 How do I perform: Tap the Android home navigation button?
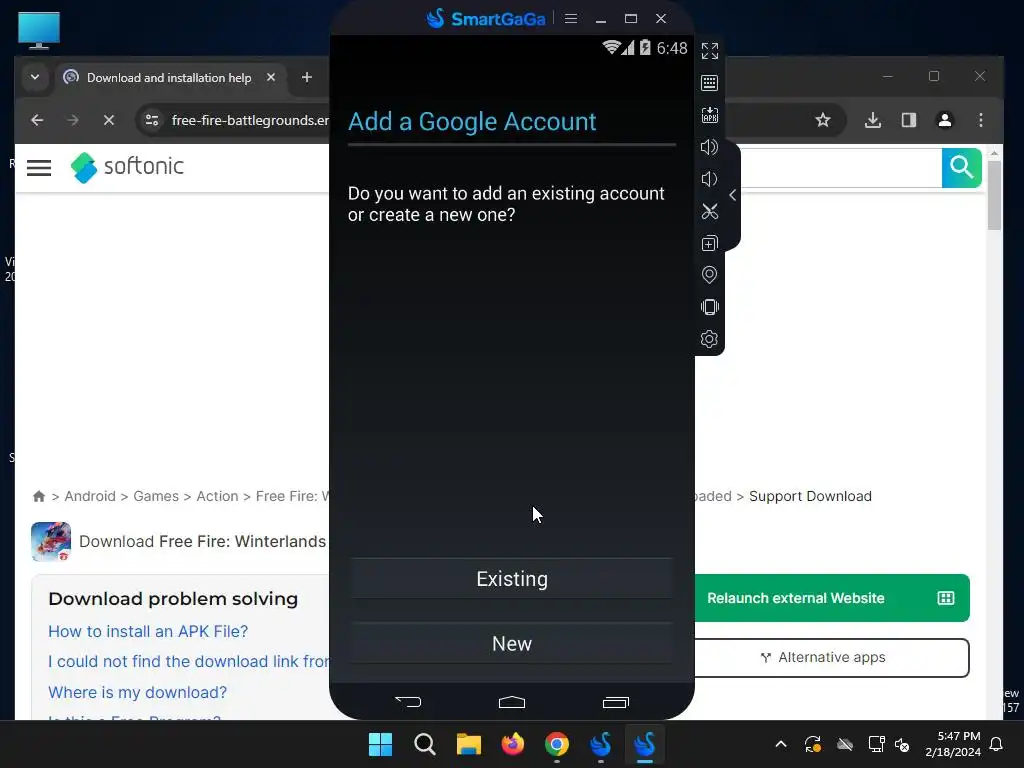click(512, 702)
